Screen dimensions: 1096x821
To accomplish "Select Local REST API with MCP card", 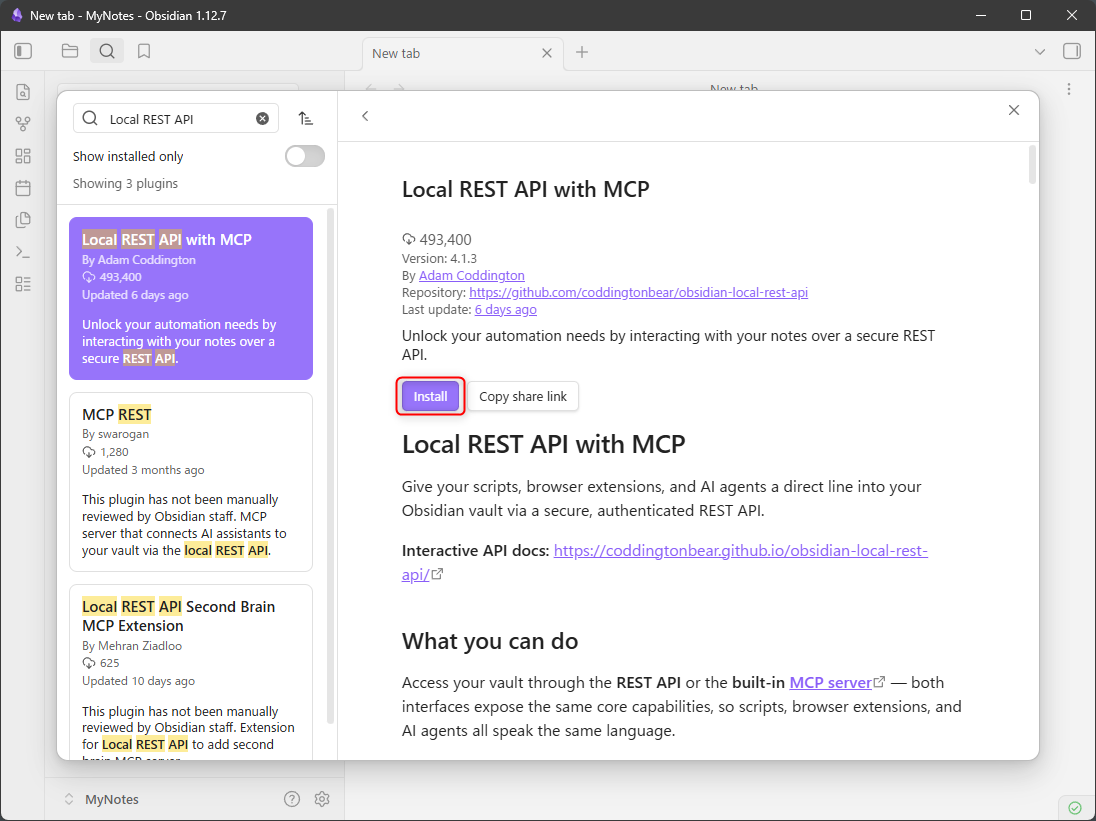I will 191,298.
